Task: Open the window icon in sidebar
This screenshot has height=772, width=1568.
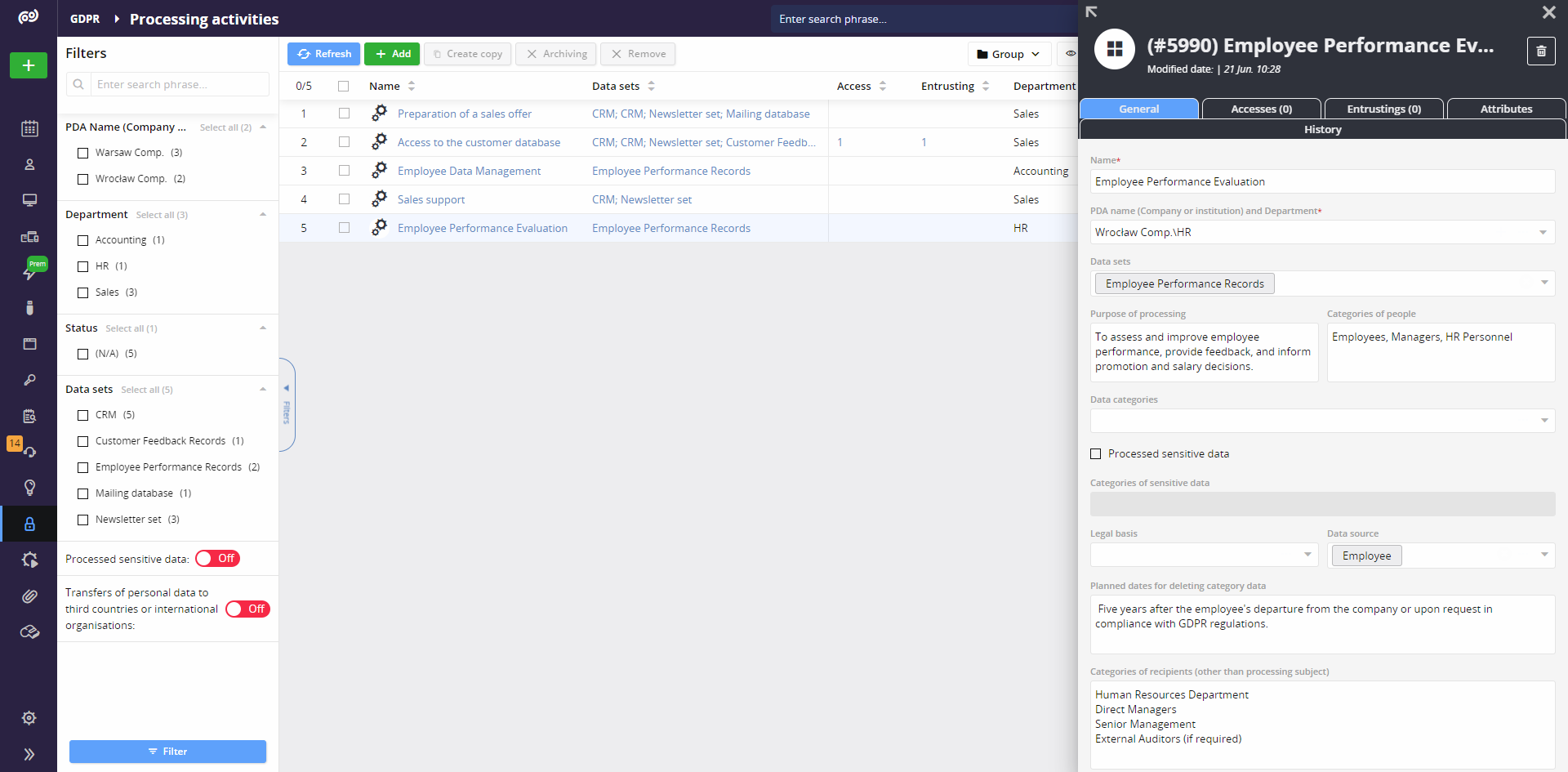Action: pos(29,344)
